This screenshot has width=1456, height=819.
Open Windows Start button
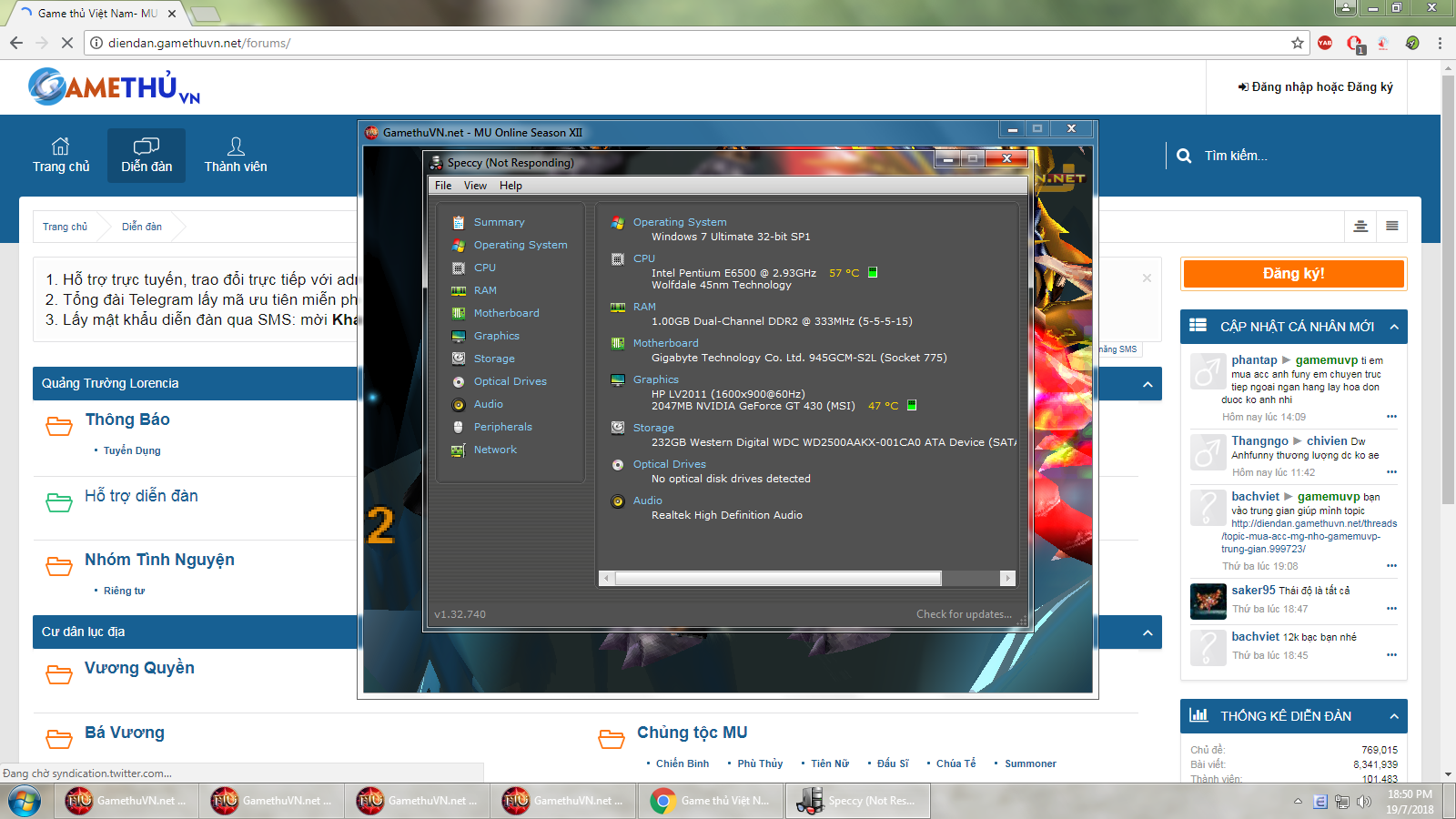click(x=25, y=801)
